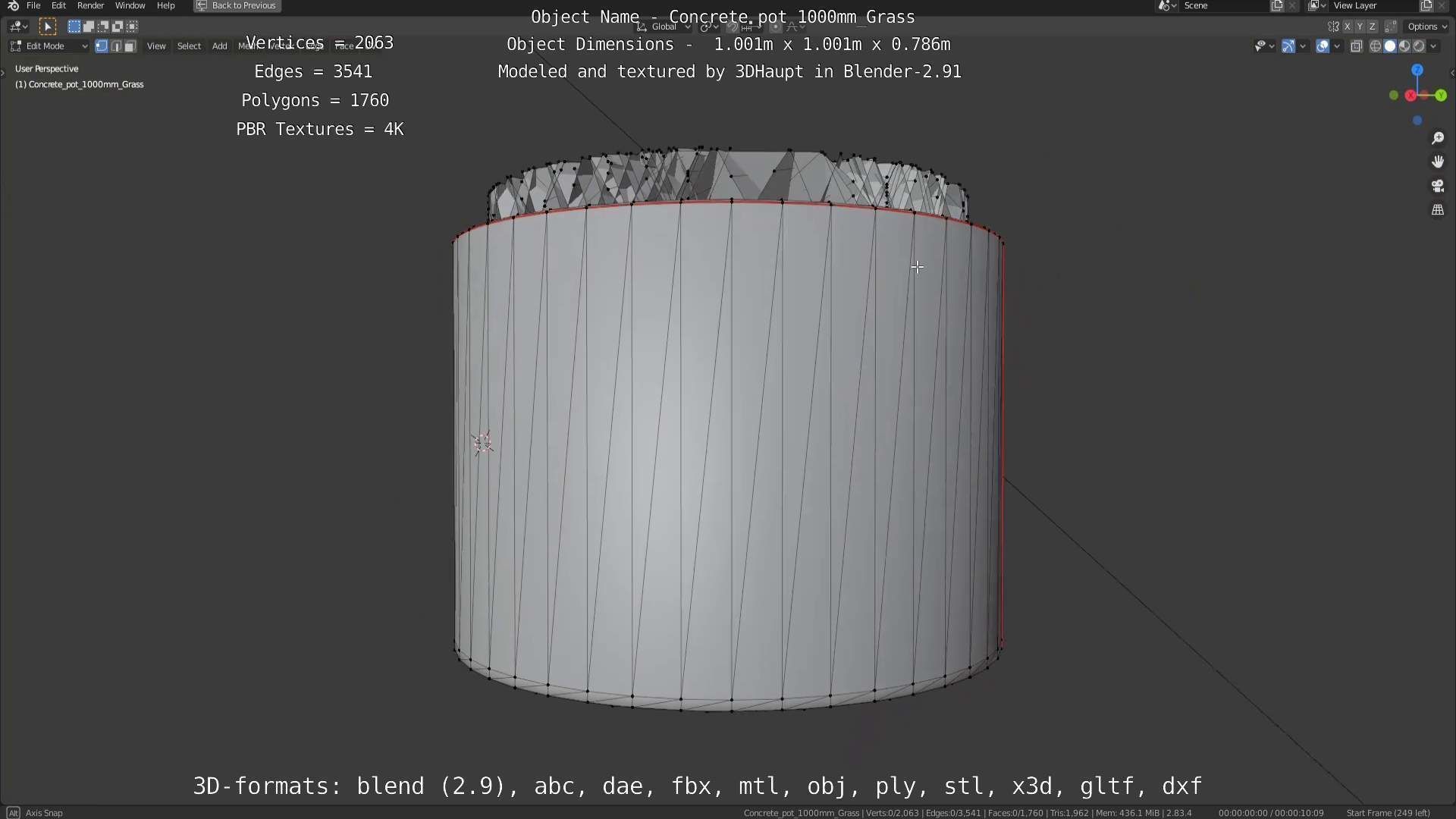Click the Scene name field

1225,5
